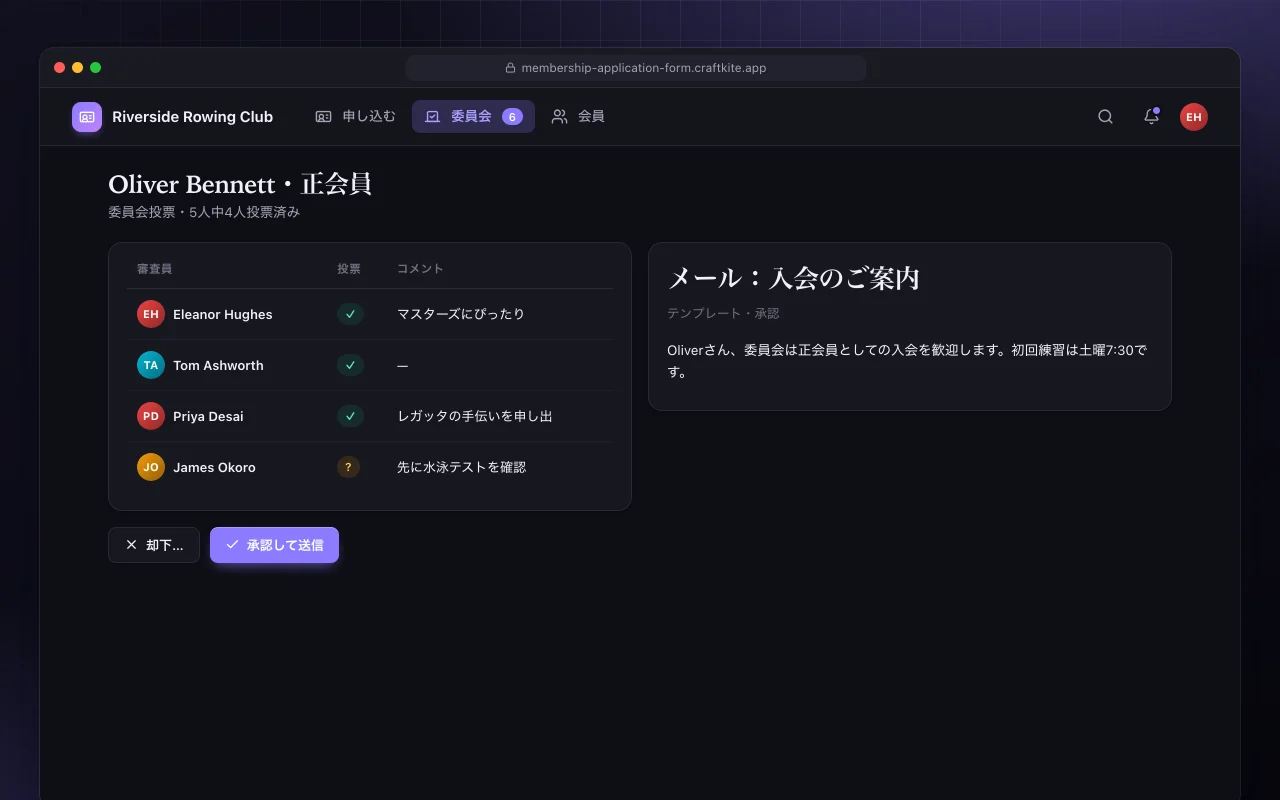Click the email body starting Oliverさん
Screen dimensions: 1280x800
click(x=907, y=361)
